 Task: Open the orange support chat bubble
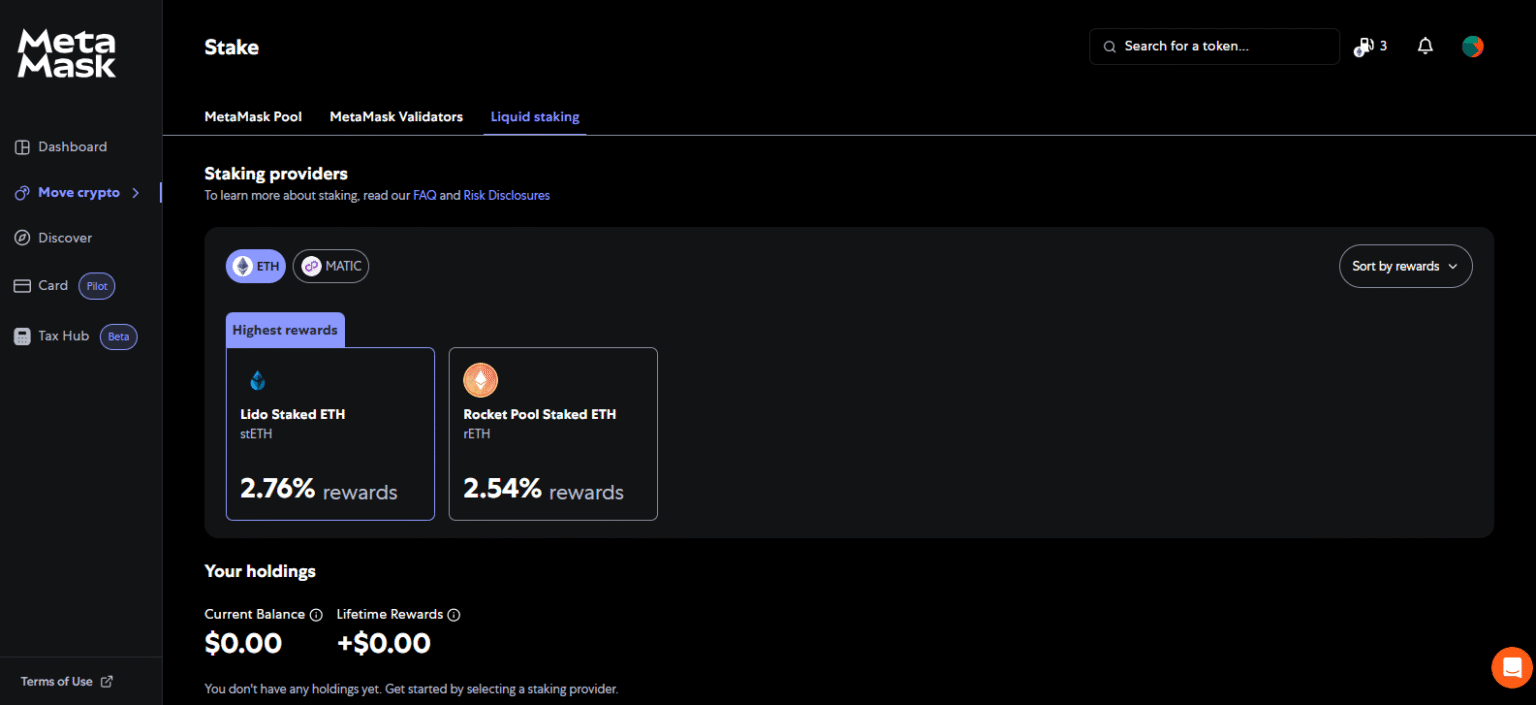1511,667
